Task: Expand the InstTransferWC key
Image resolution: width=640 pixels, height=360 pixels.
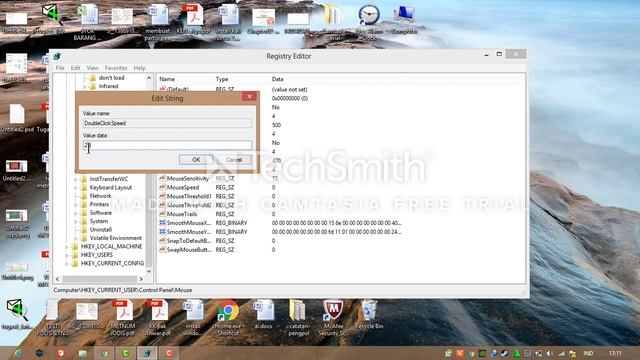Action: (x=76, y=179)
